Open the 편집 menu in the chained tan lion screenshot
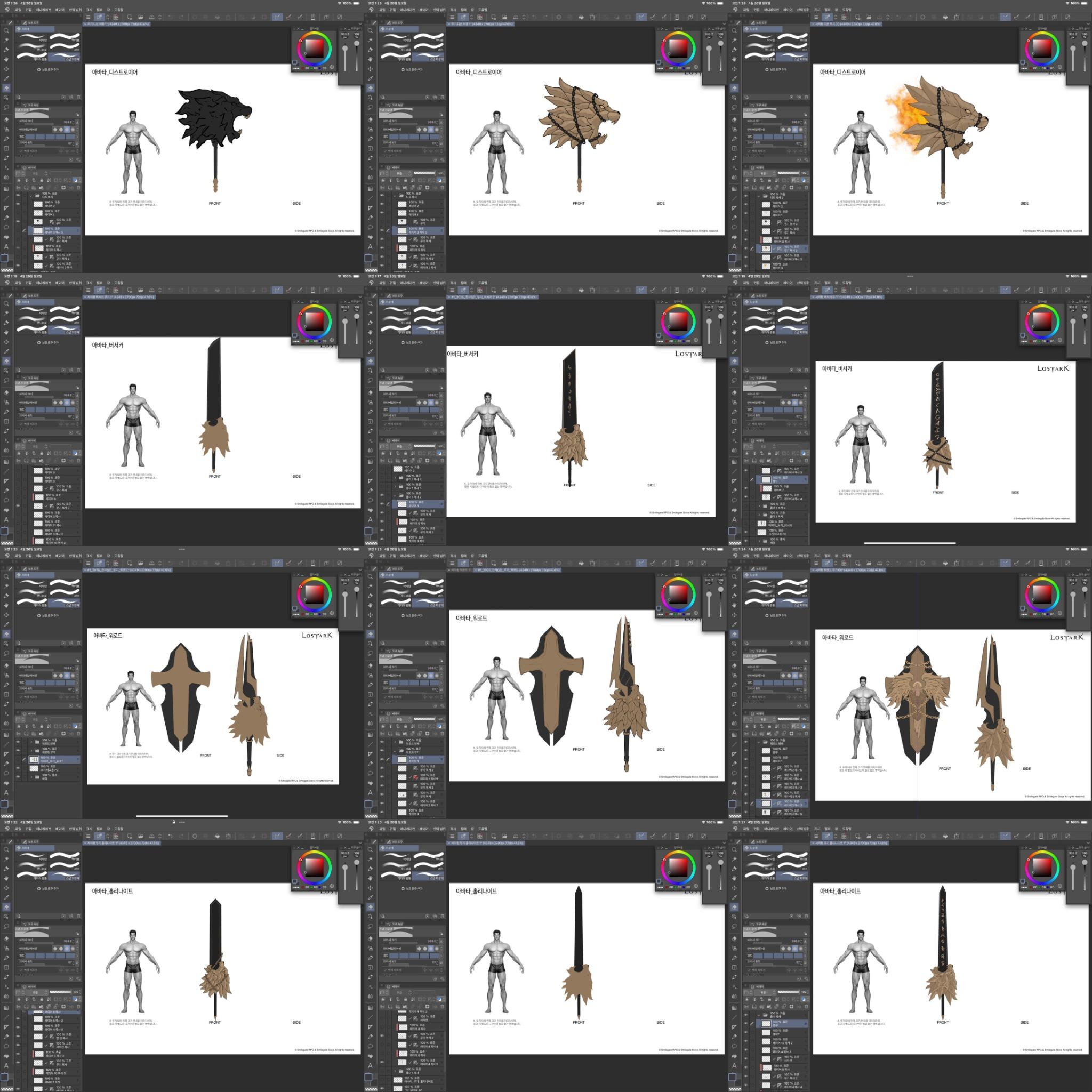This screenshot has height=1092, width=1092. (x=392, y=10)
